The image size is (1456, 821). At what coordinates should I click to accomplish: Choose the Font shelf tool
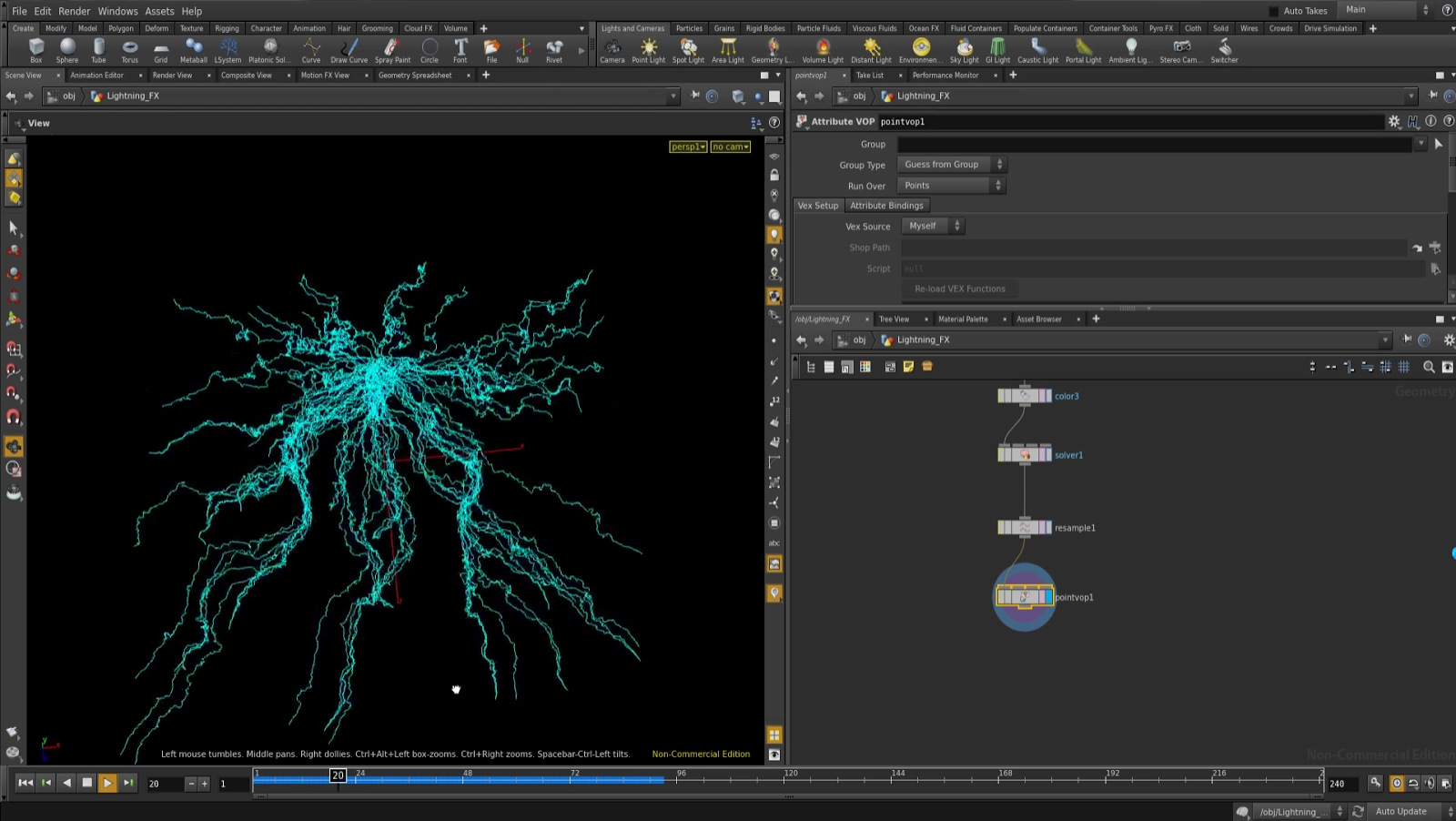click(460, 47)
